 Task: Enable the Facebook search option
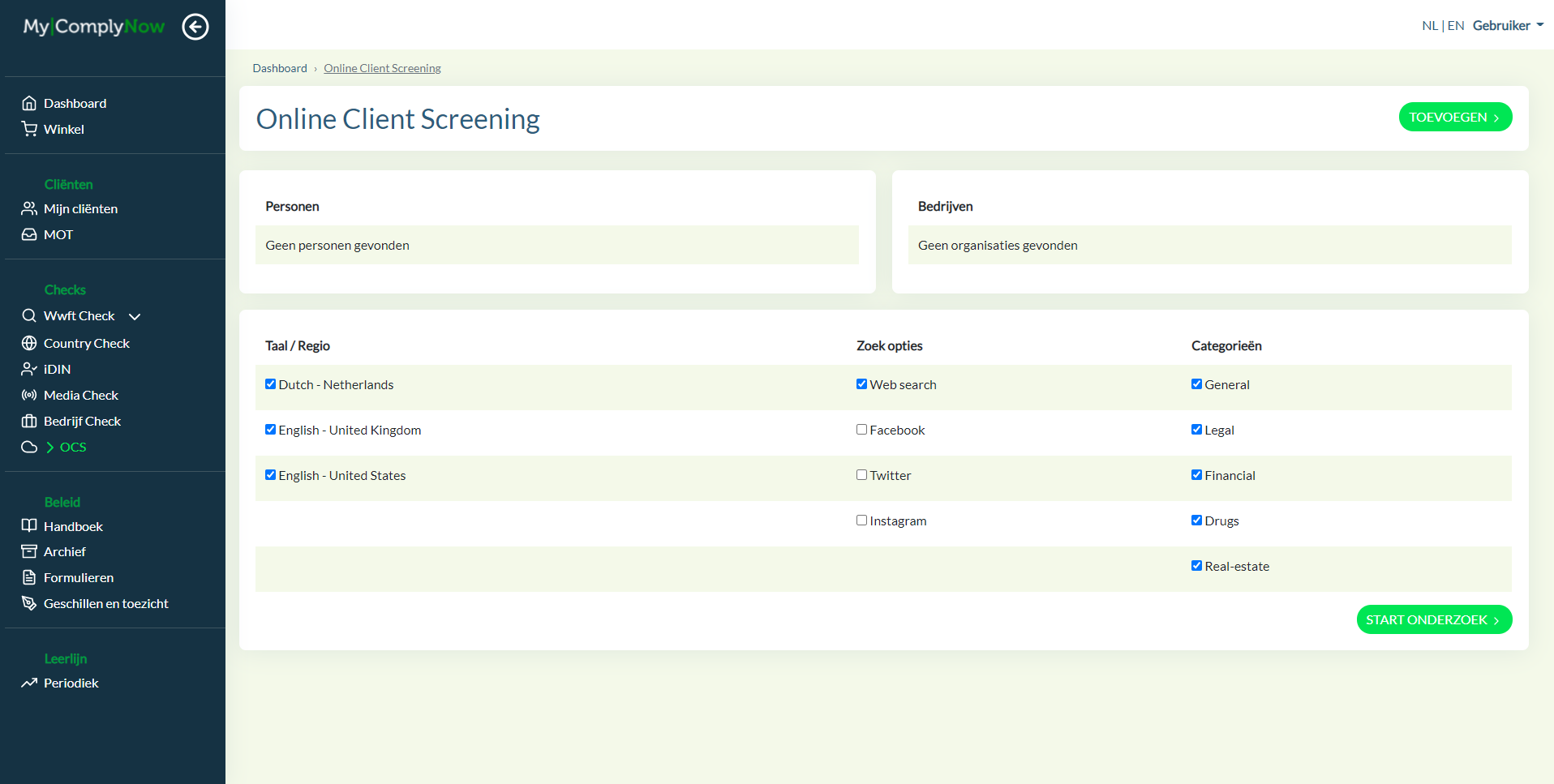click(861, 430)
